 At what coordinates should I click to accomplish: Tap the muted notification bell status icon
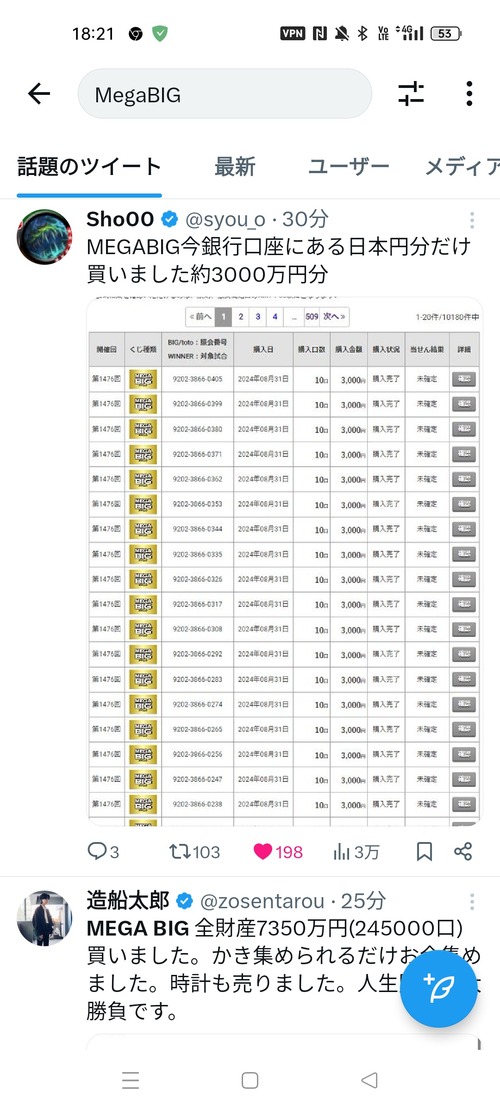click(342, 33)
